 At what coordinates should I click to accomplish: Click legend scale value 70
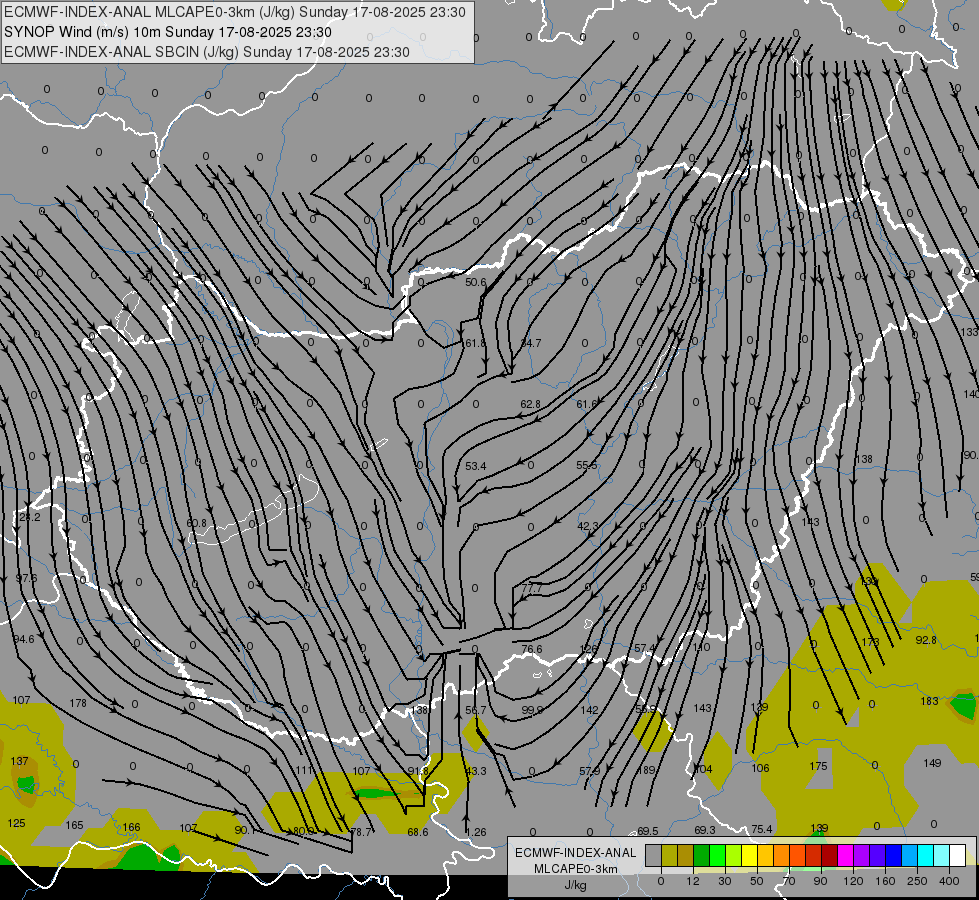[x=789, y=881]
